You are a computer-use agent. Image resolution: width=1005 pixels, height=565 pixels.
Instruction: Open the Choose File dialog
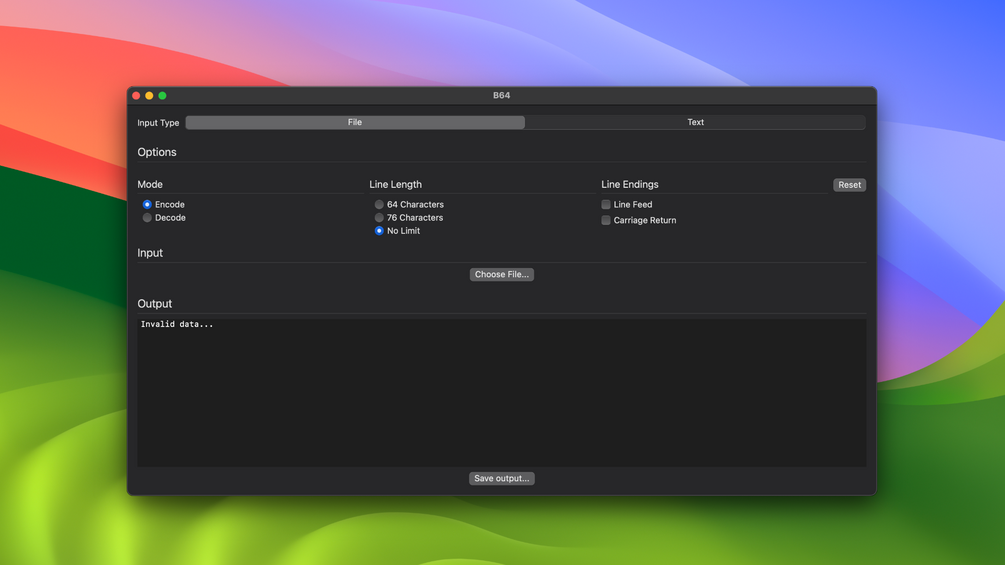click(x=502, y=274)
